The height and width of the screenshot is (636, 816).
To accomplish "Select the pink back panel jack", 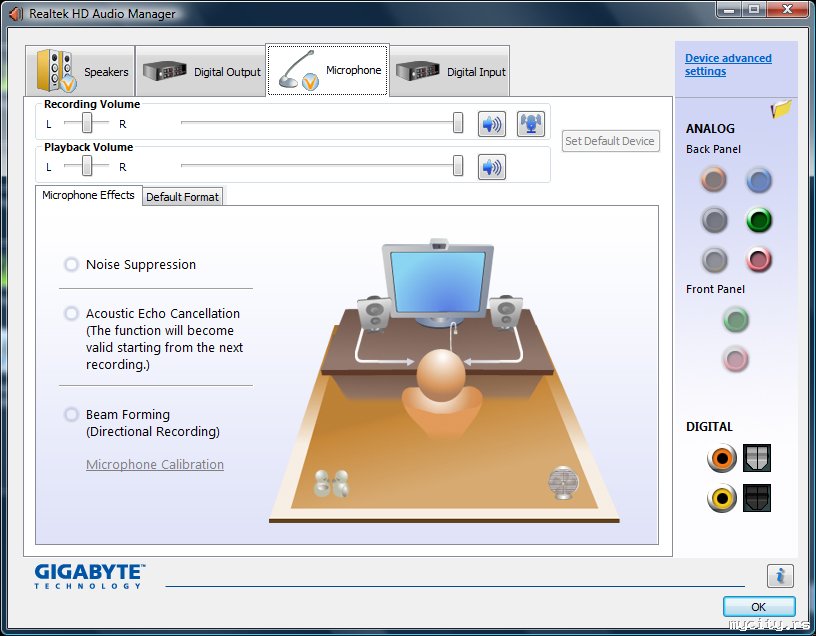I will click(759, 259).
